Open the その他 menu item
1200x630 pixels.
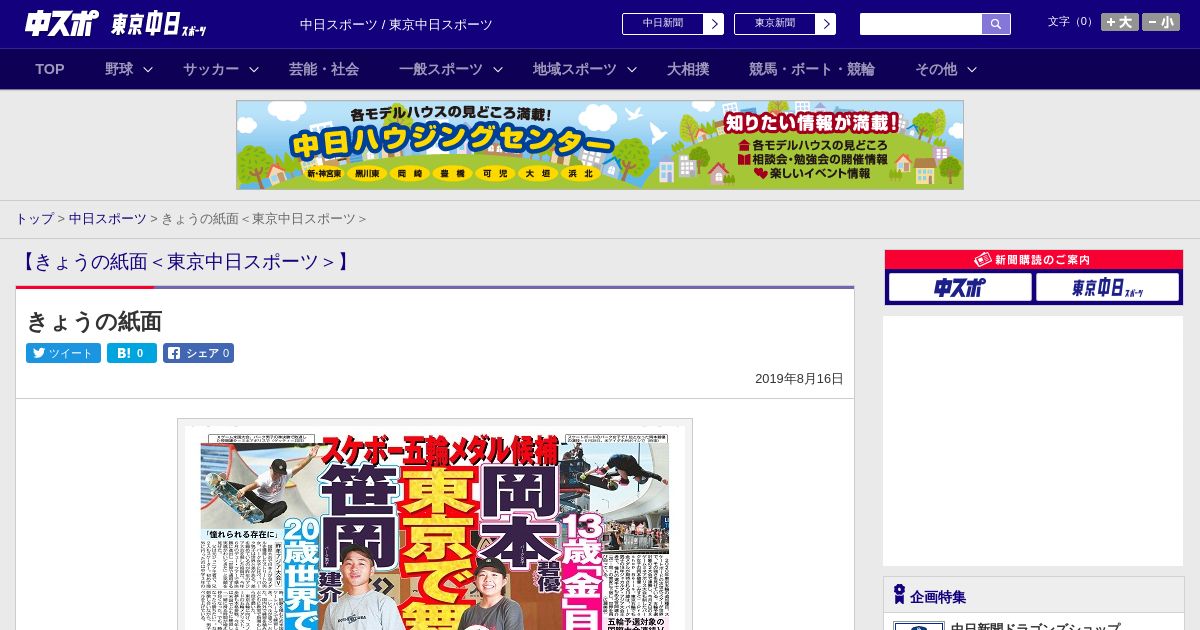click(936, 69)
